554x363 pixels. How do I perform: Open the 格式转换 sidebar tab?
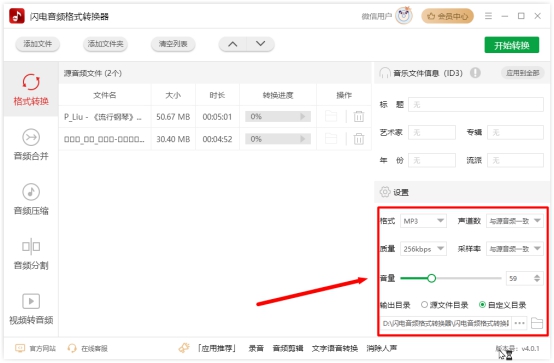click(31, 89)
